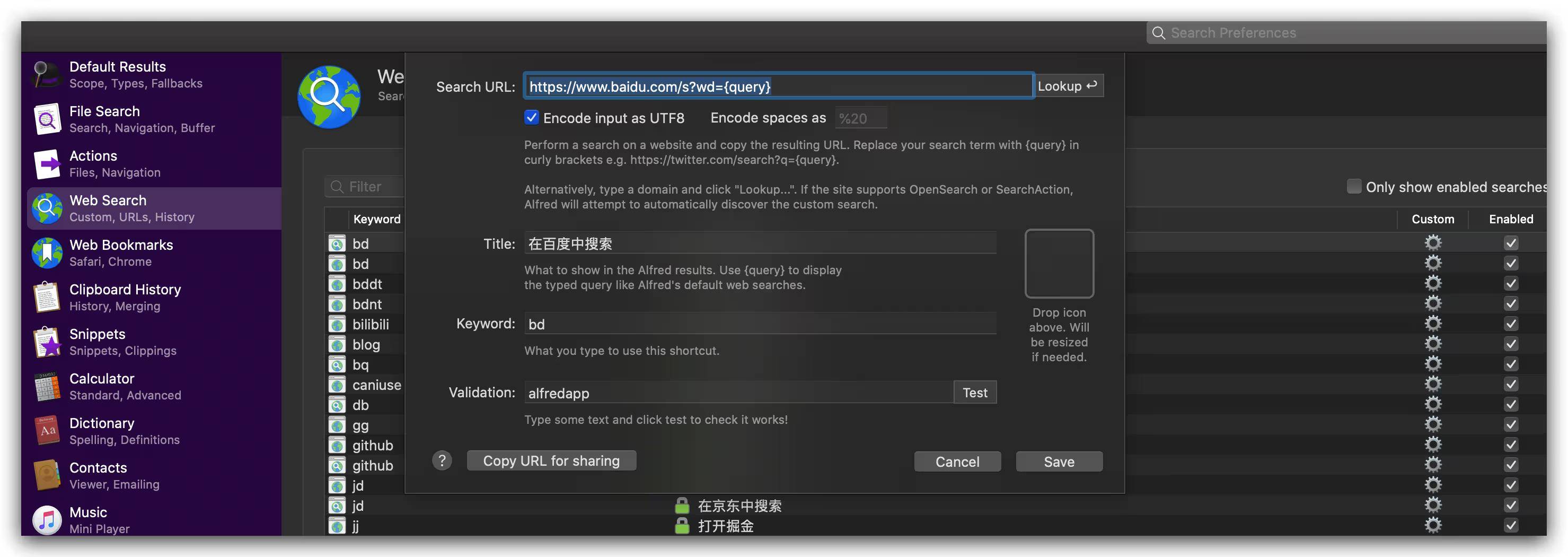Go to Snippets preferences

154,342
